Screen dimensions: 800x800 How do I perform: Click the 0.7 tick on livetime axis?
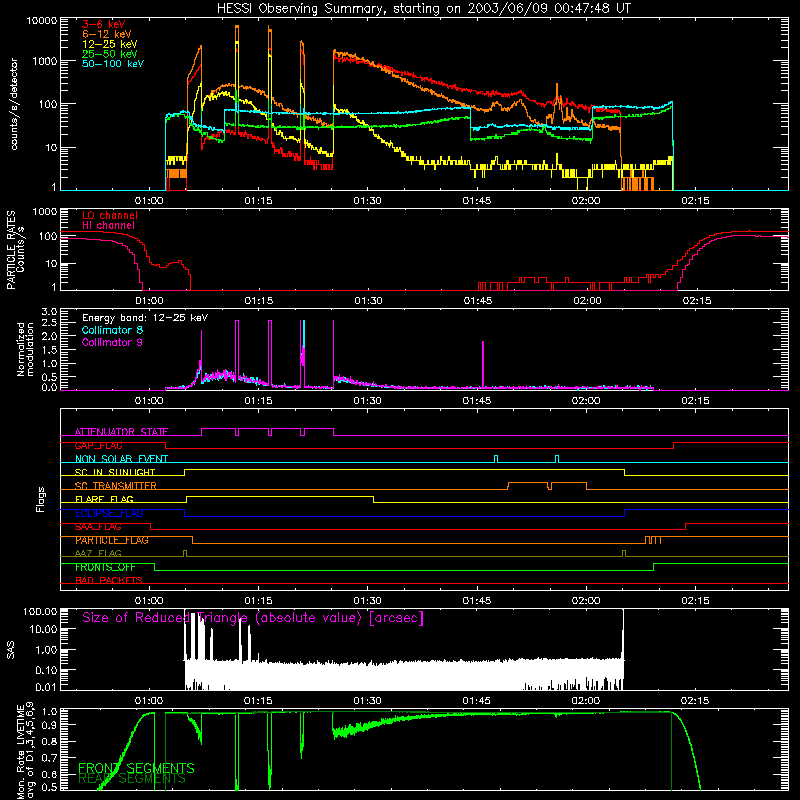click(x=49, y=758)
